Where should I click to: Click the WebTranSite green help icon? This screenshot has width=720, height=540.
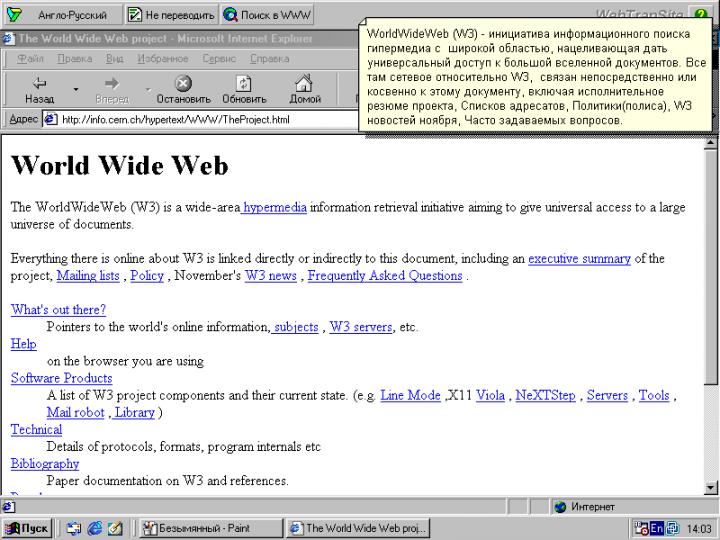pos(701,14)
